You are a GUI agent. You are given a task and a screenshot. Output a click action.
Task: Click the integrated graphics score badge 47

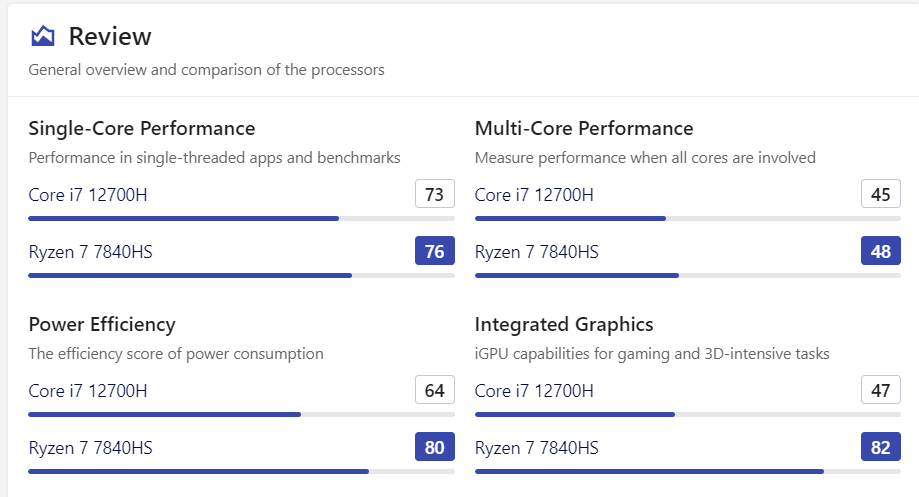click(x=880, y=390)
